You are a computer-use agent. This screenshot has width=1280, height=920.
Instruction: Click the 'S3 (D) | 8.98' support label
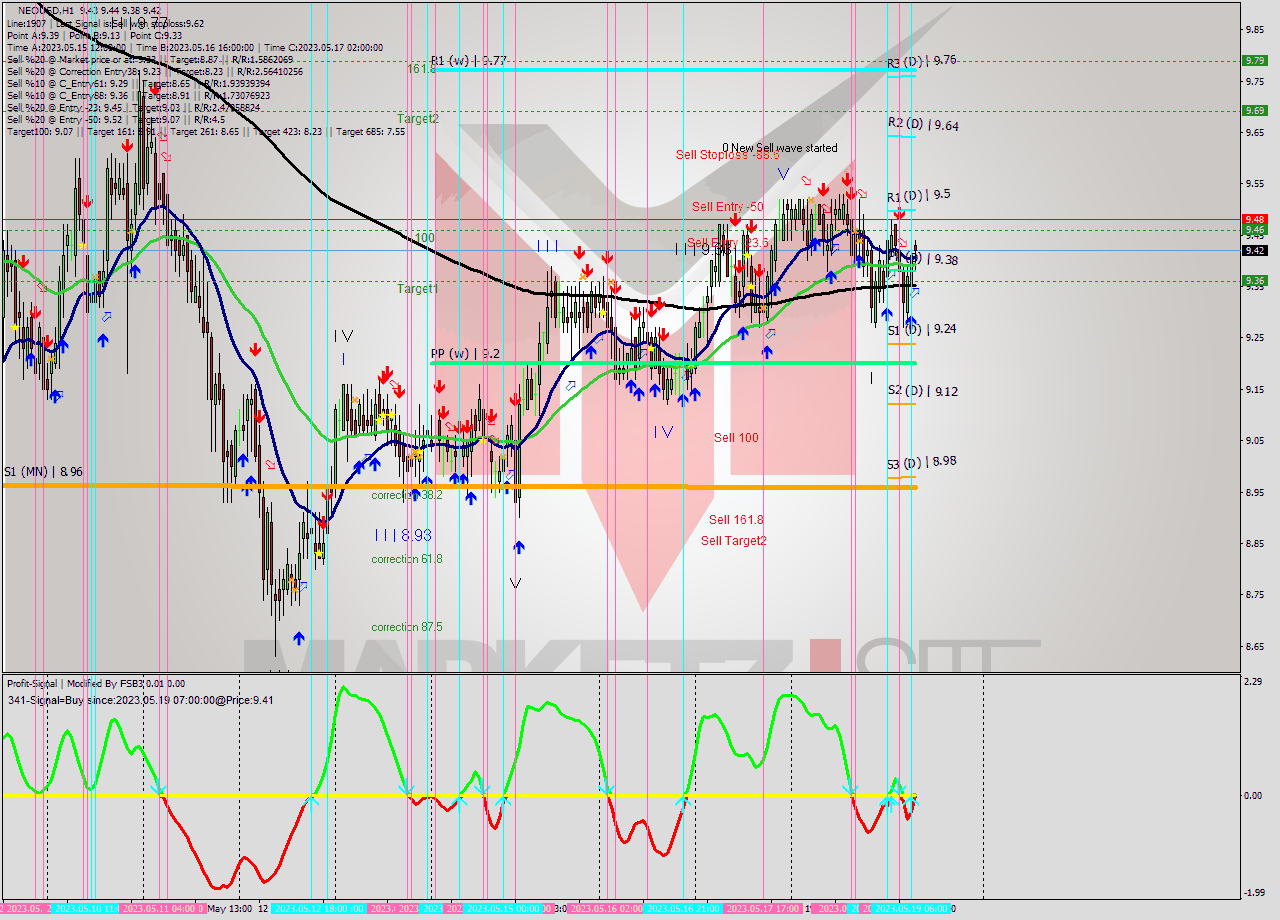921,462
